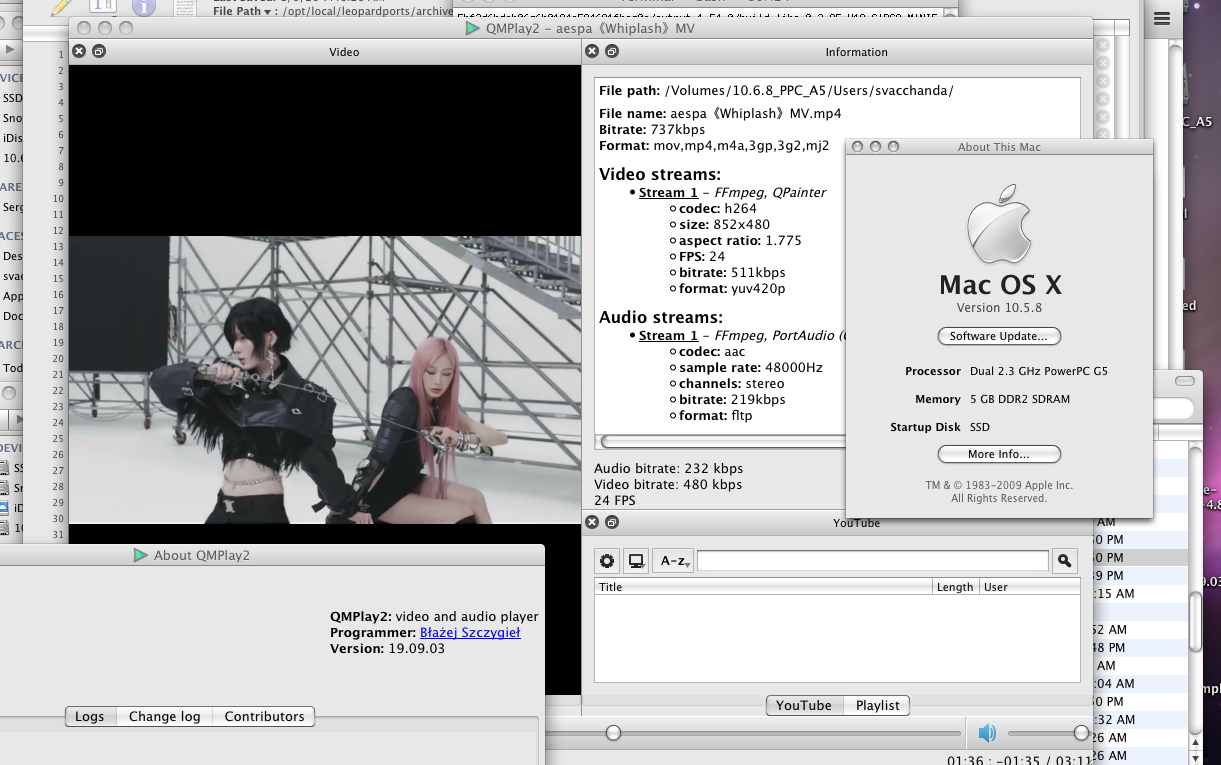Screen dimensions: 1221x765
Task: Select the YouTube tab at bottom
Action: tap(804, 705)
